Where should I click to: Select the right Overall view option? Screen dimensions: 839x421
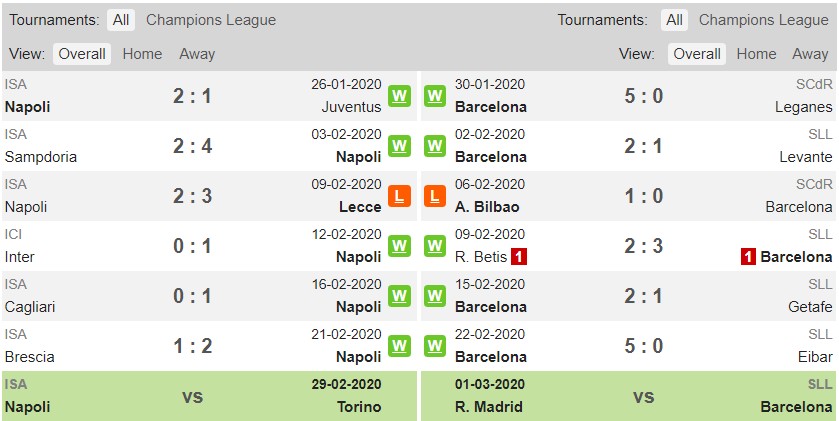click(697, 54)
